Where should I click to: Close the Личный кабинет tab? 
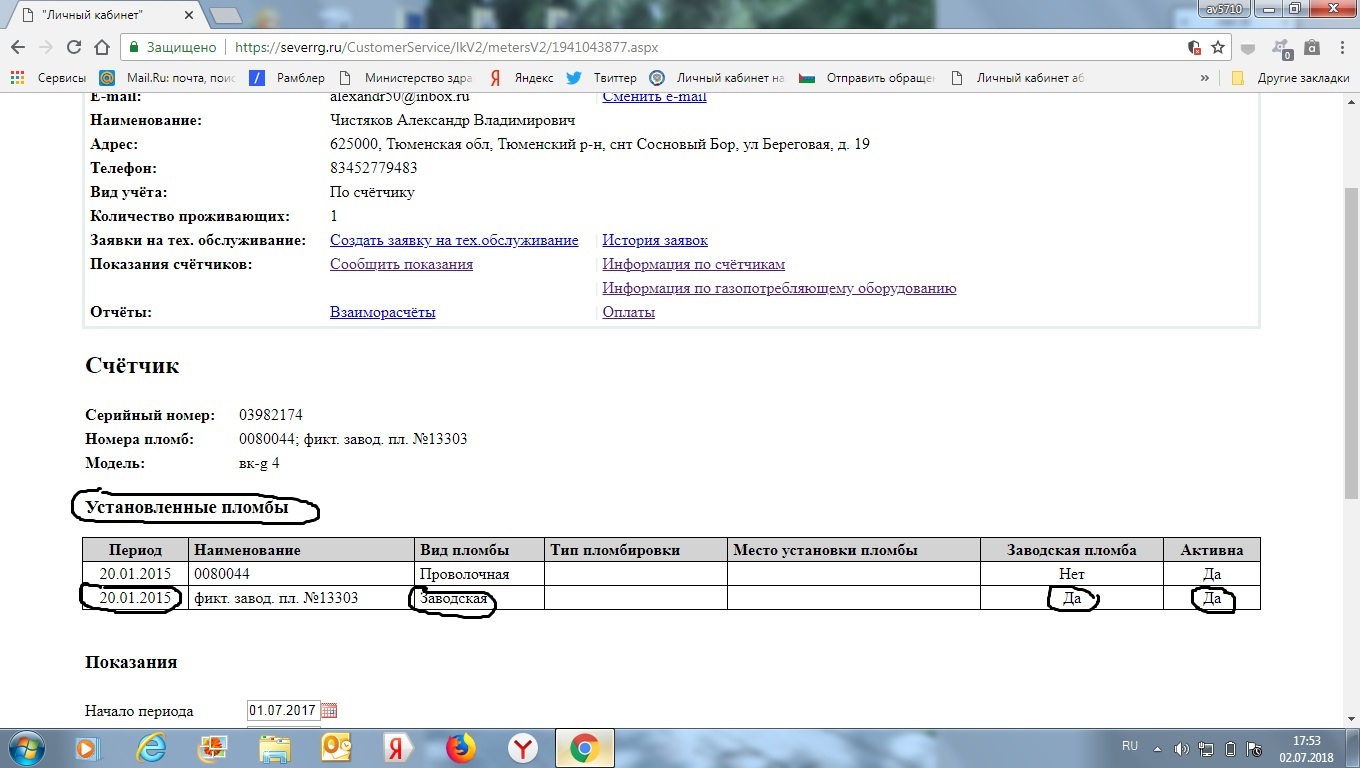coord(189,16)
